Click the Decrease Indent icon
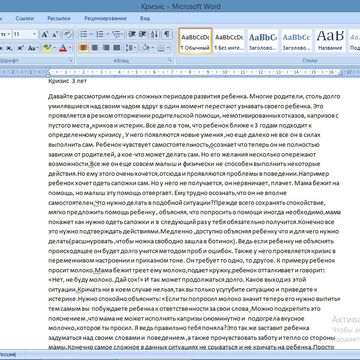The width and height of the screenshot is (360, 360). tap(132, 34)
